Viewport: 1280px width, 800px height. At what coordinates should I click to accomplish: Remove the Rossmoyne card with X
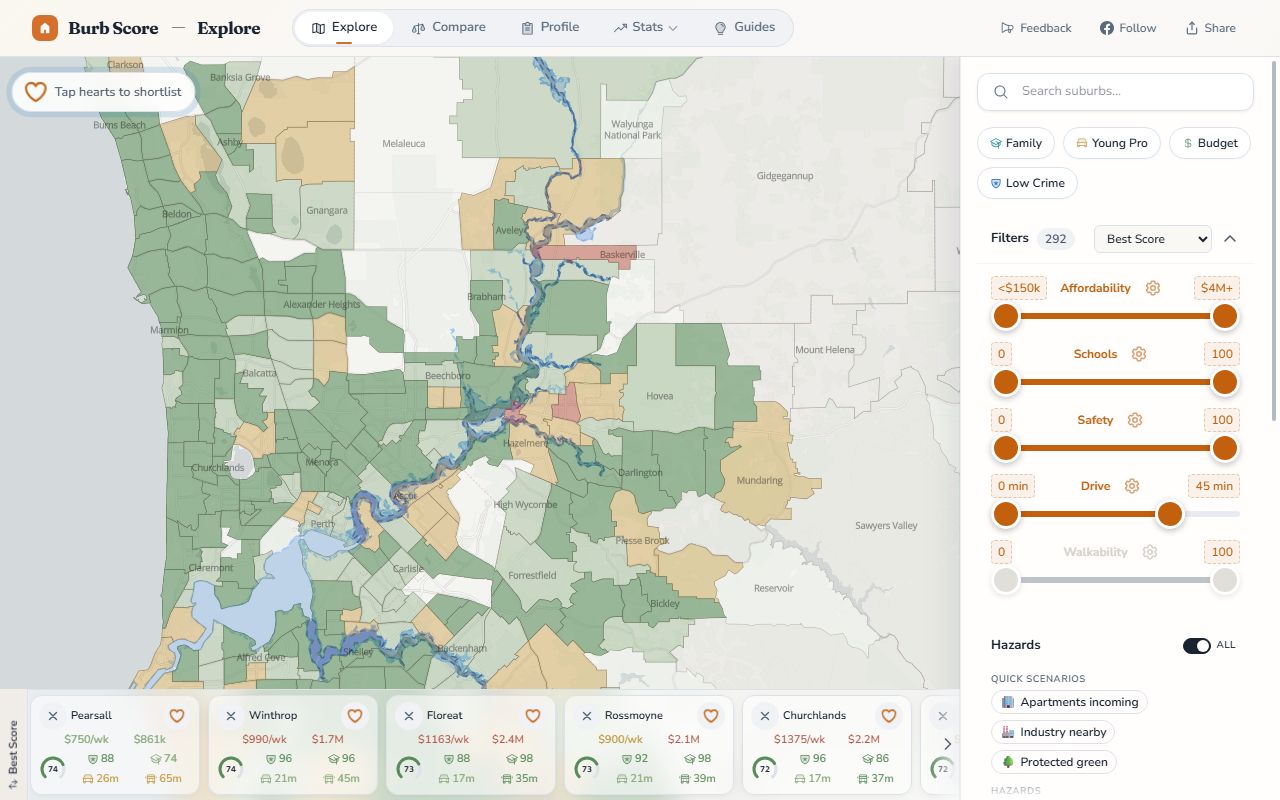(586, 716)
